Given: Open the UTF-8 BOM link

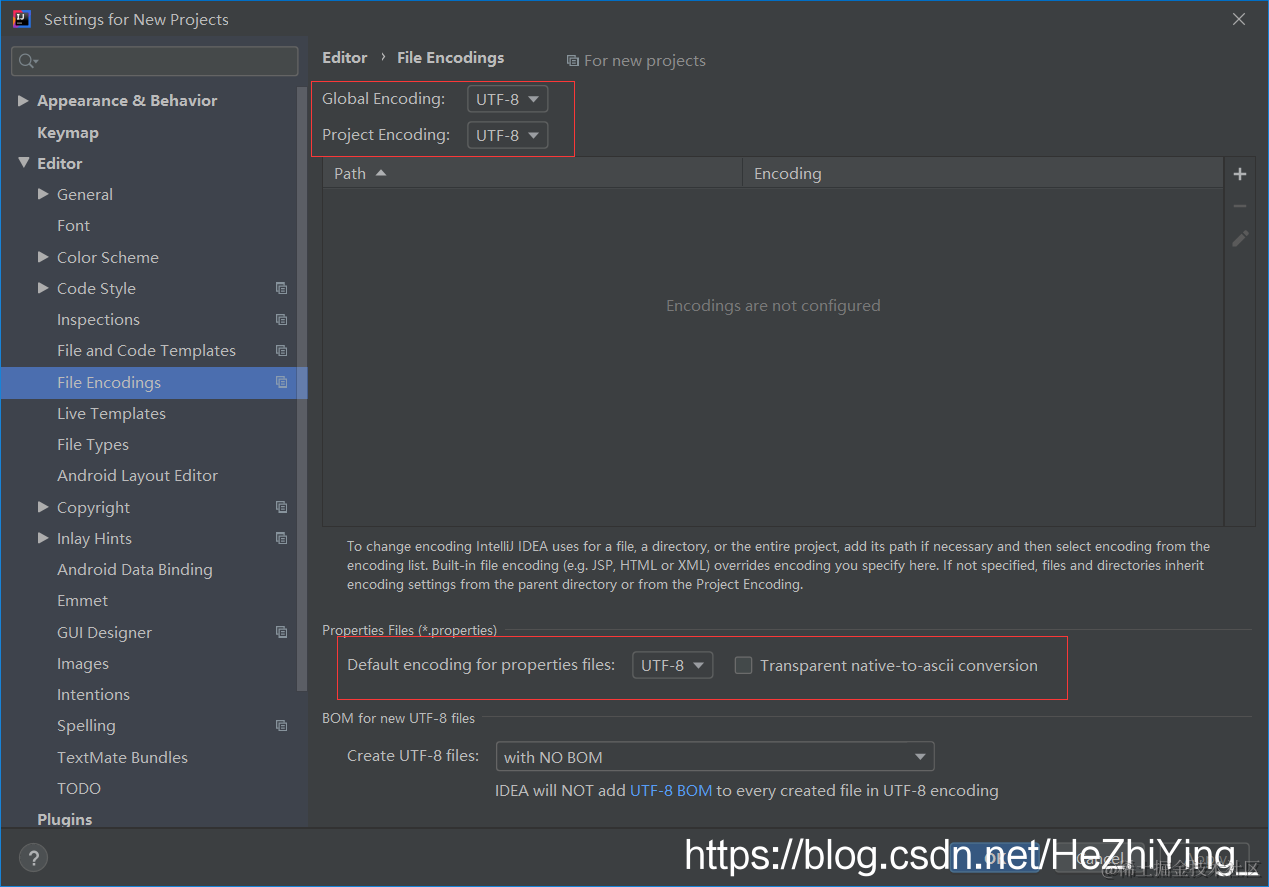Looking at the screenshot, I should 671,790.
